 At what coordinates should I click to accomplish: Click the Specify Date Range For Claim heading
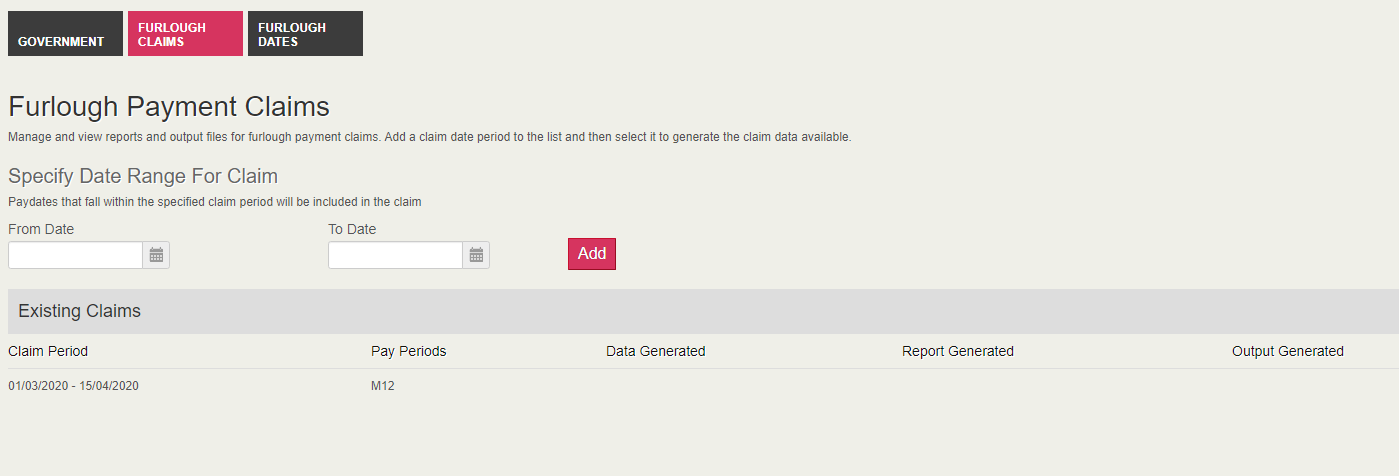[x=143, y=176]
